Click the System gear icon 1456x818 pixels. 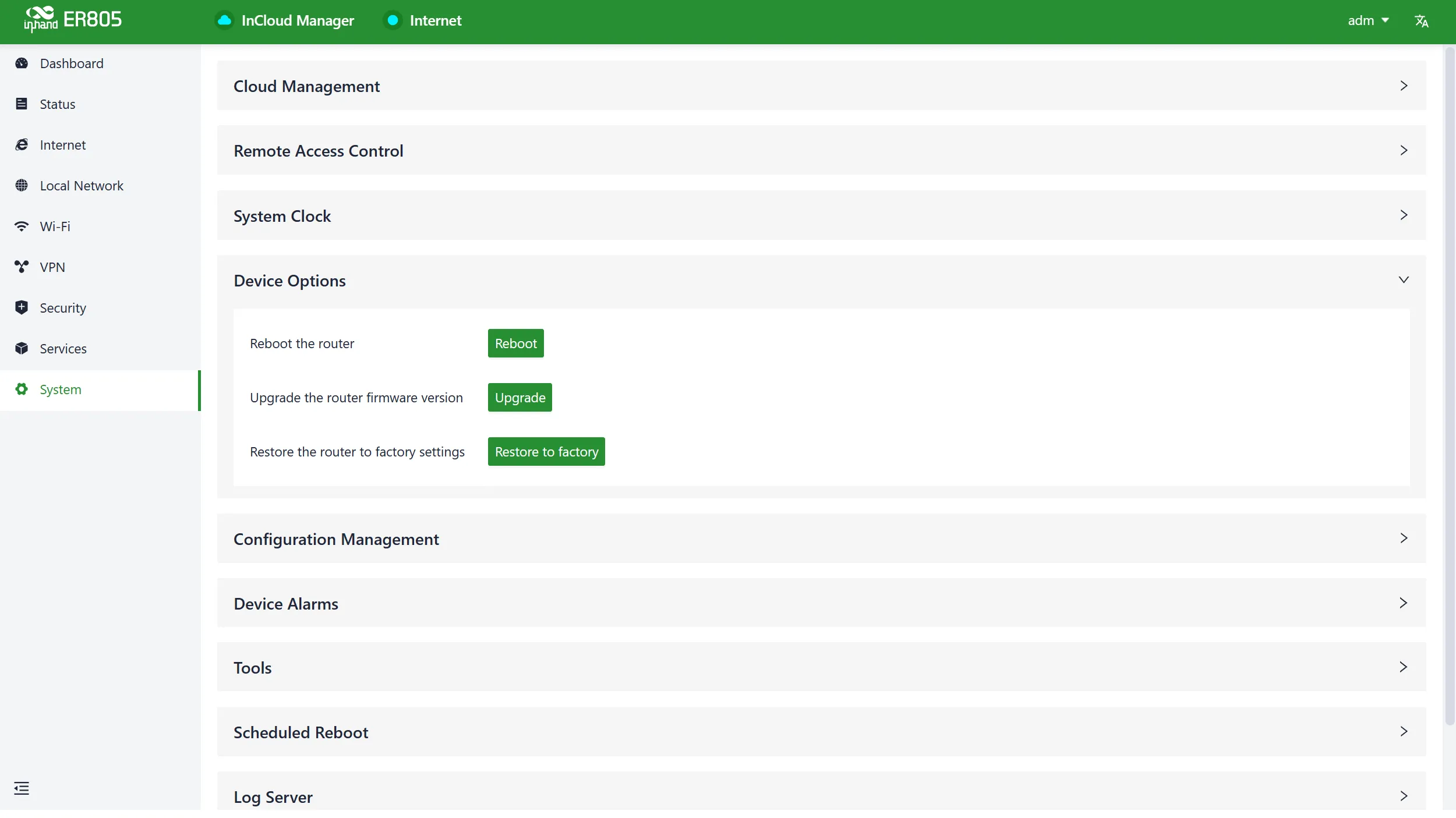click(22, 389)
